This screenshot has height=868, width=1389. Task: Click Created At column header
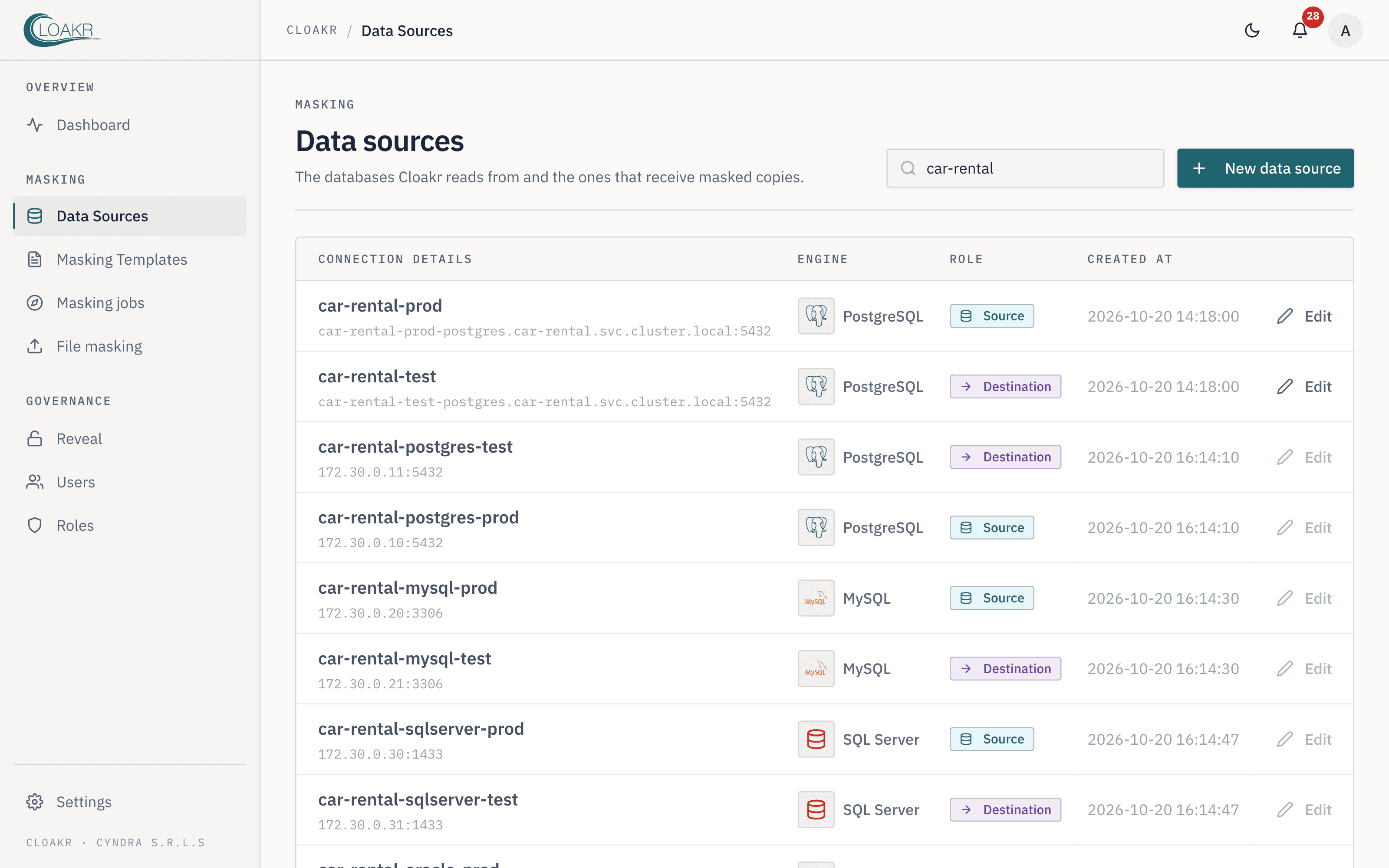click(1129, 259)
